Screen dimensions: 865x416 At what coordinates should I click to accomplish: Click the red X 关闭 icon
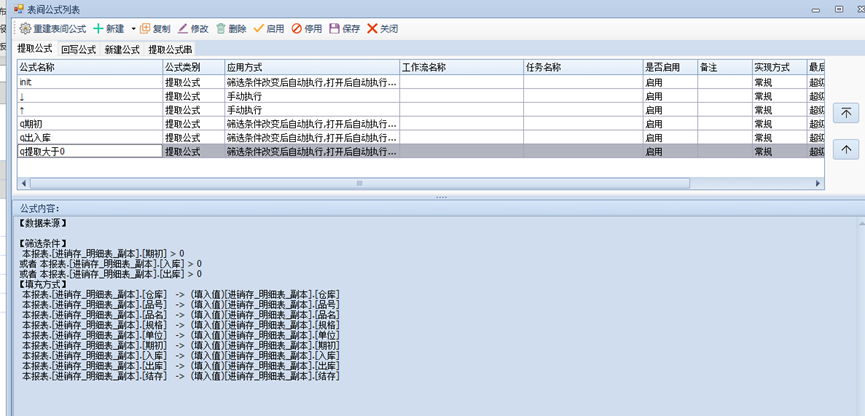(373, 29)
